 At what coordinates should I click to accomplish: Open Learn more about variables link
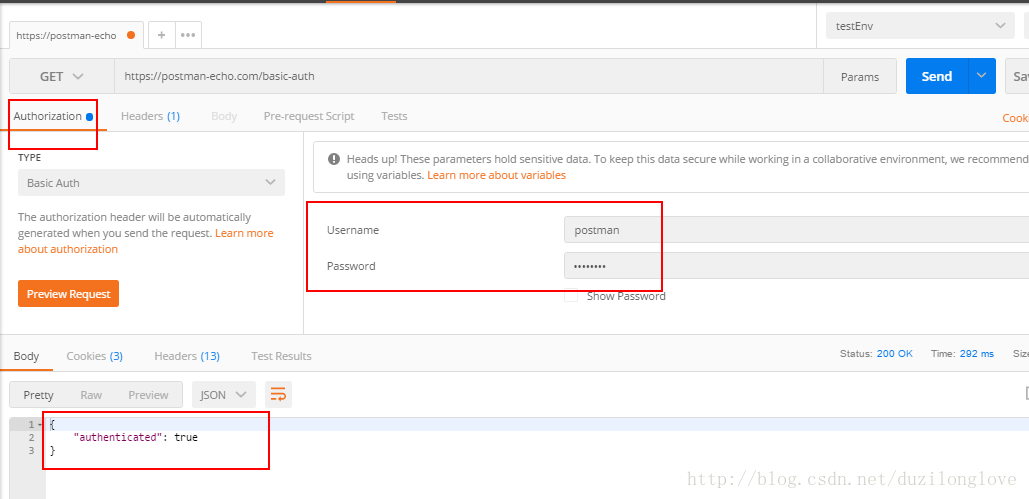coord(496,175)
